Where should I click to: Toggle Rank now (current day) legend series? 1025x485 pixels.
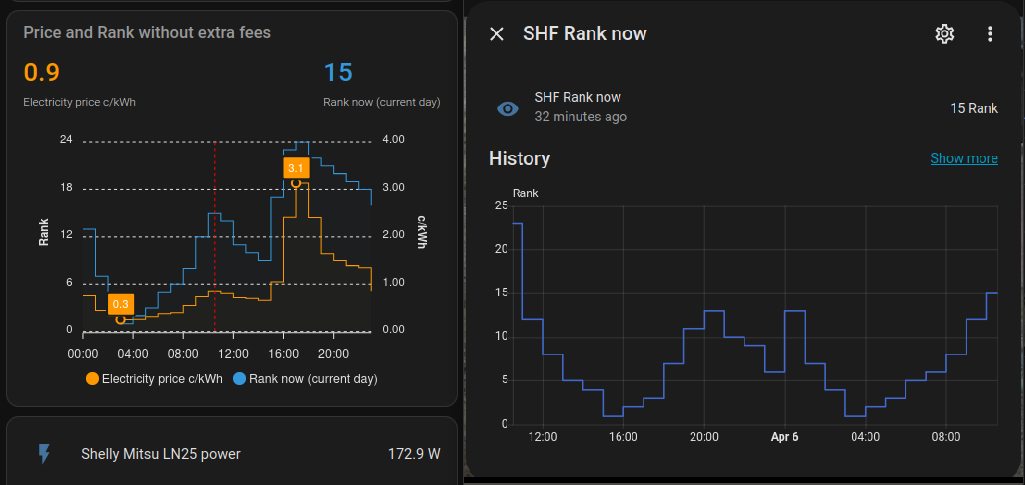pyautogui.click(x=312, y=379)
